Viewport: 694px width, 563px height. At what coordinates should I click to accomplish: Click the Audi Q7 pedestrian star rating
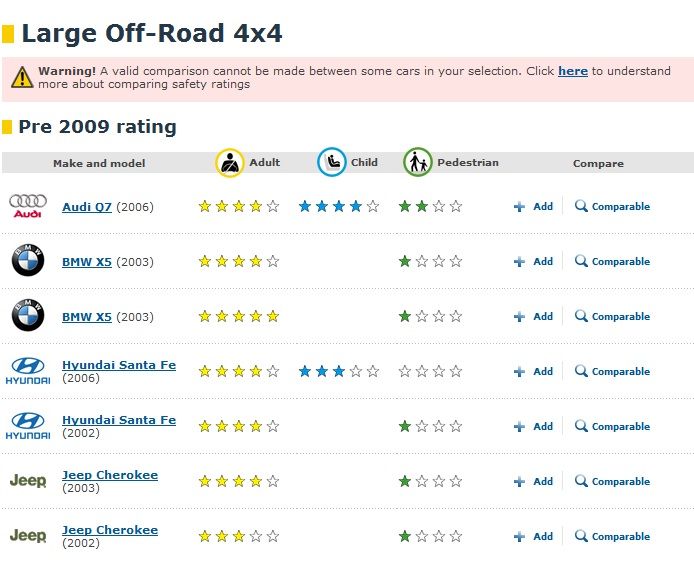[x=430, y=206]
